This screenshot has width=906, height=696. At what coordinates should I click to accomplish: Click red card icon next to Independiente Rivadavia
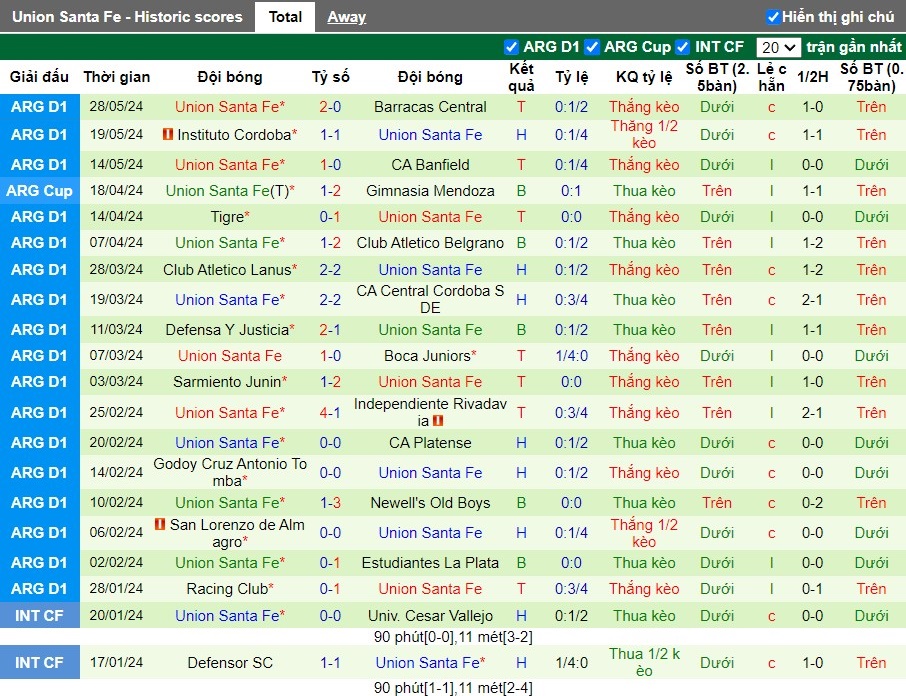pyautogui.click(x=438, y=420)
